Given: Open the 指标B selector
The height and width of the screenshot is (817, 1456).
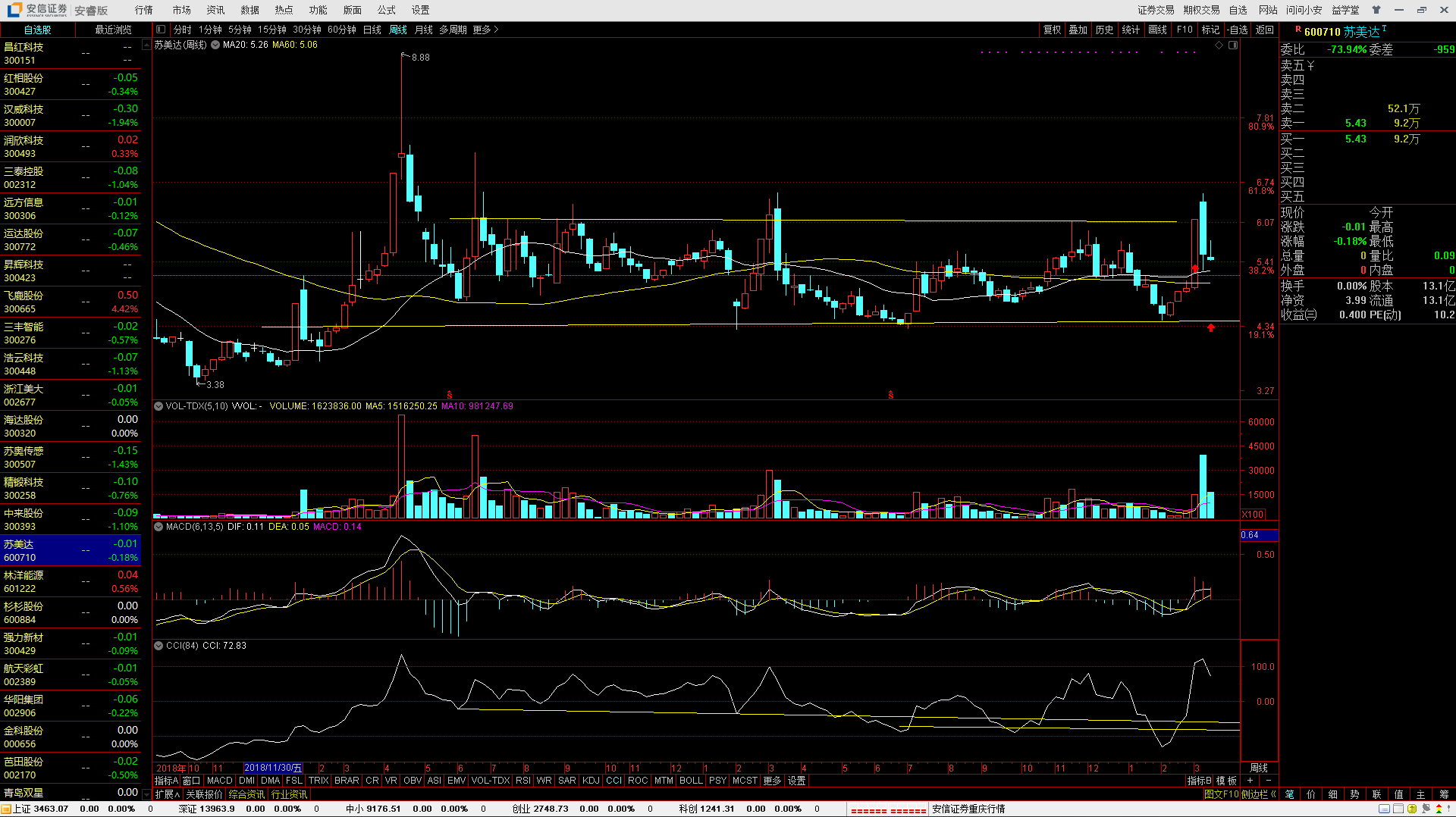Looking at the screenshot, I should pyautogui.click(x=1199, y=781).
